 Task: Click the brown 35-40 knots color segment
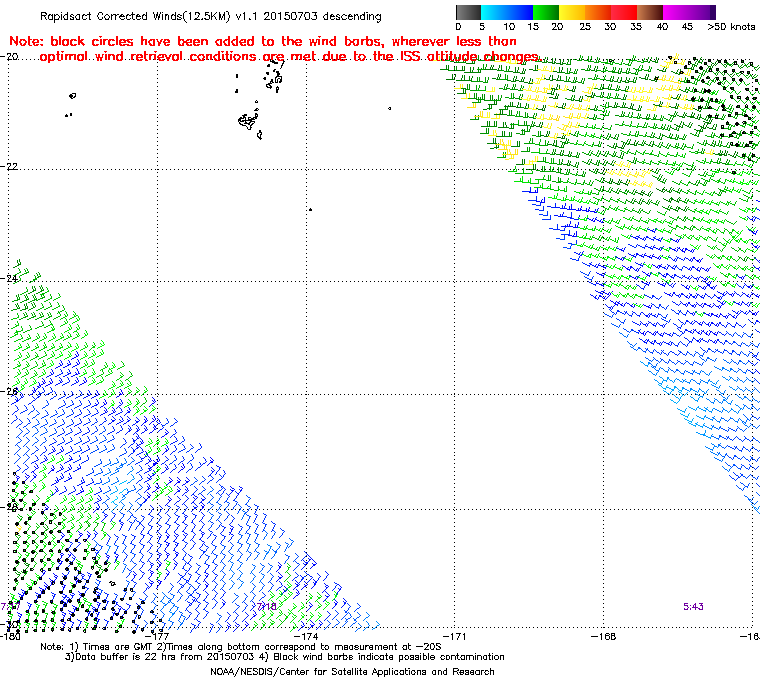coord(650,12)
